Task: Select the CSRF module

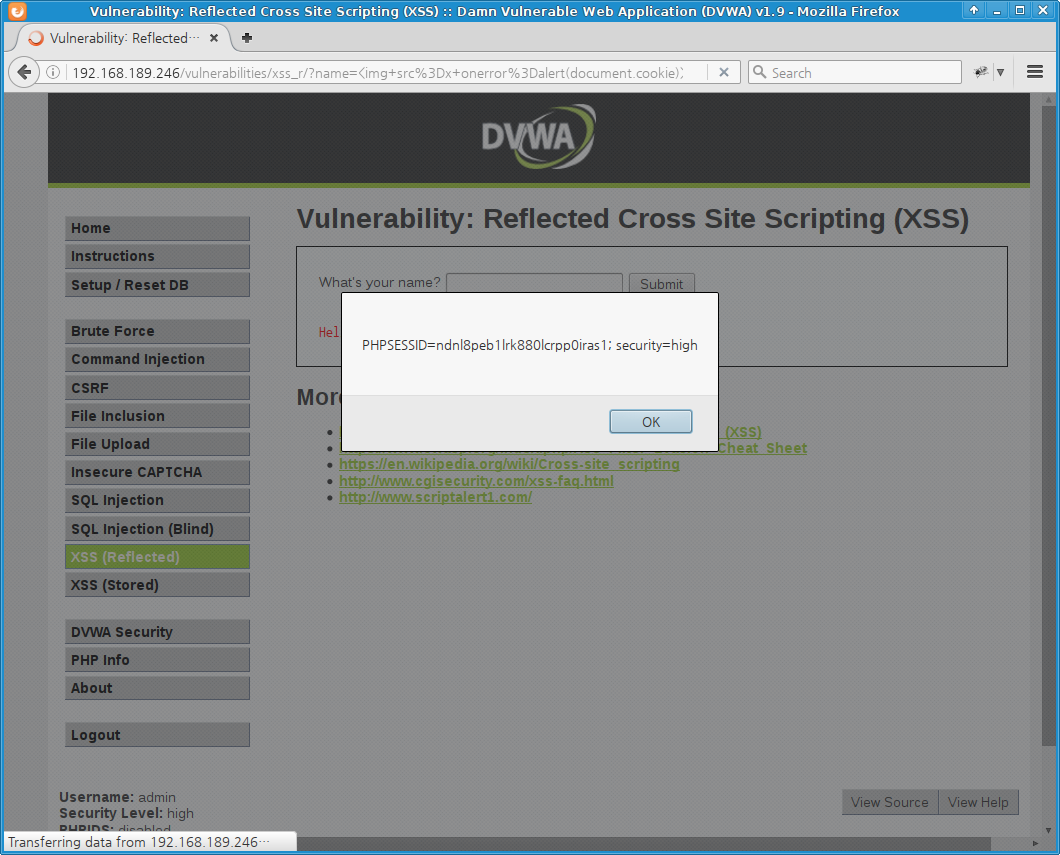Action: click(158, 388)
